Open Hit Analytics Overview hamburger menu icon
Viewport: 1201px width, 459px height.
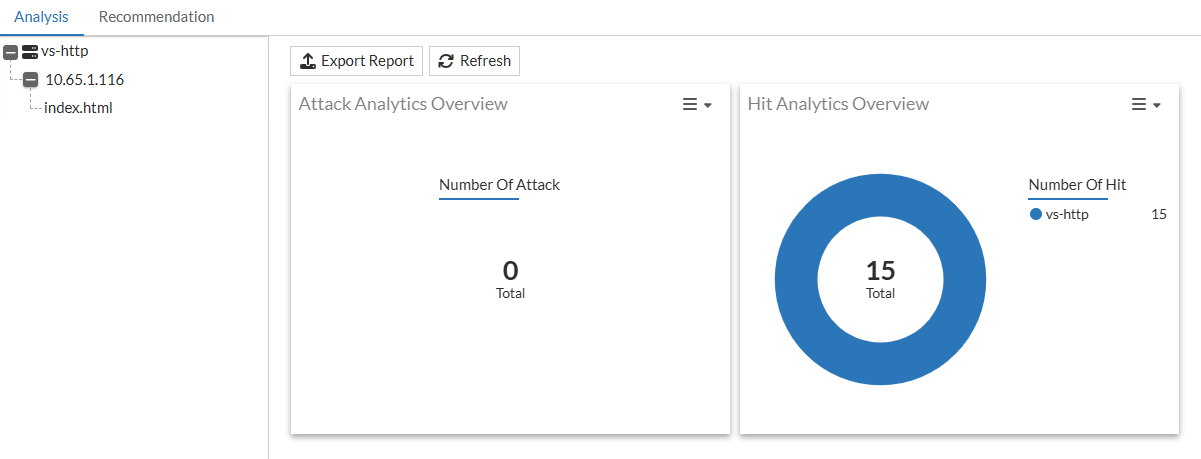click(x=1138, y=105)
